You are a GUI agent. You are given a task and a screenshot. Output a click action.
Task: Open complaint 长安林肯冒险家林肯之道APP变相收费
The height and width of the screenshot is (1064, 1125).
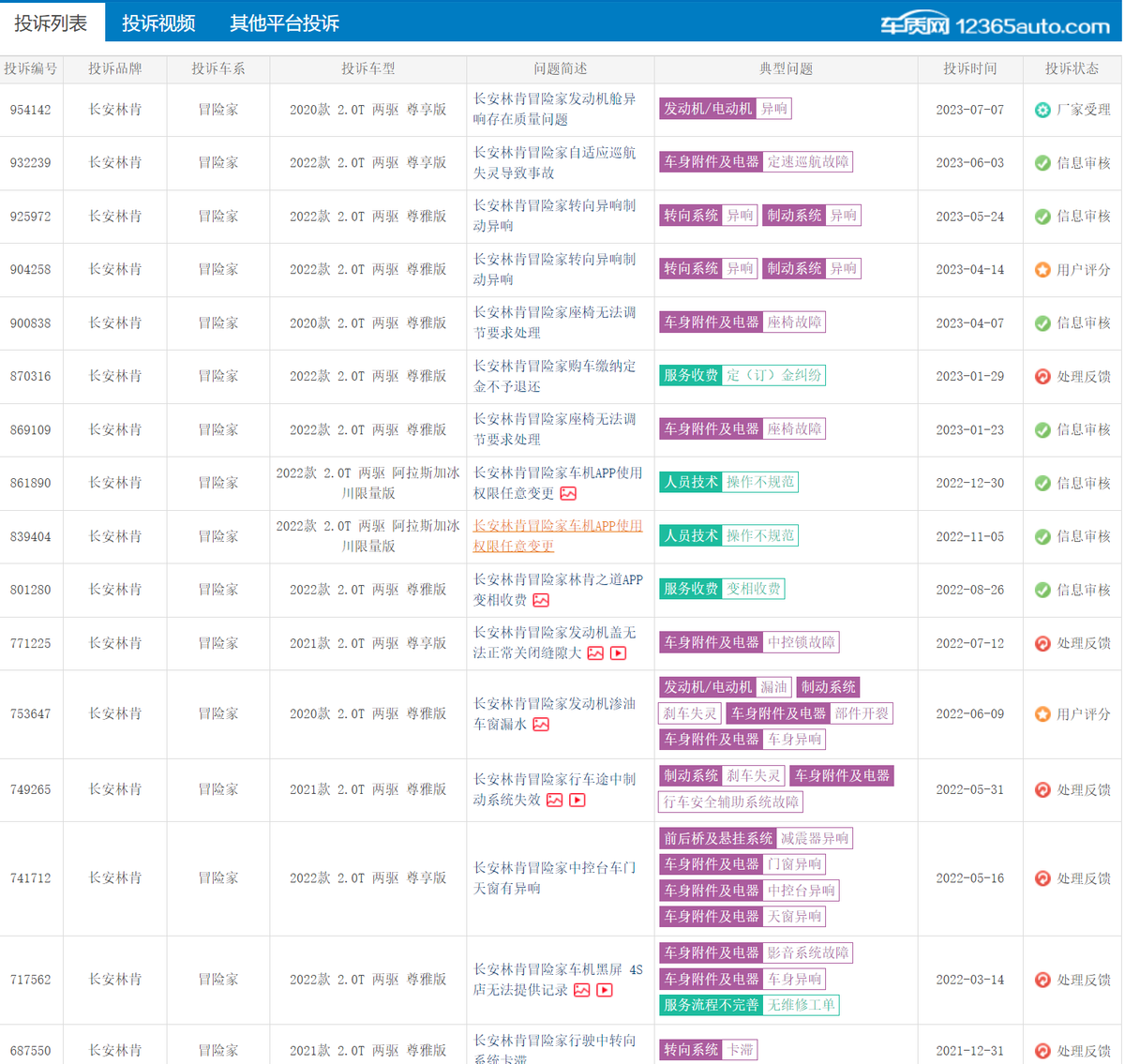click(558, 590)
